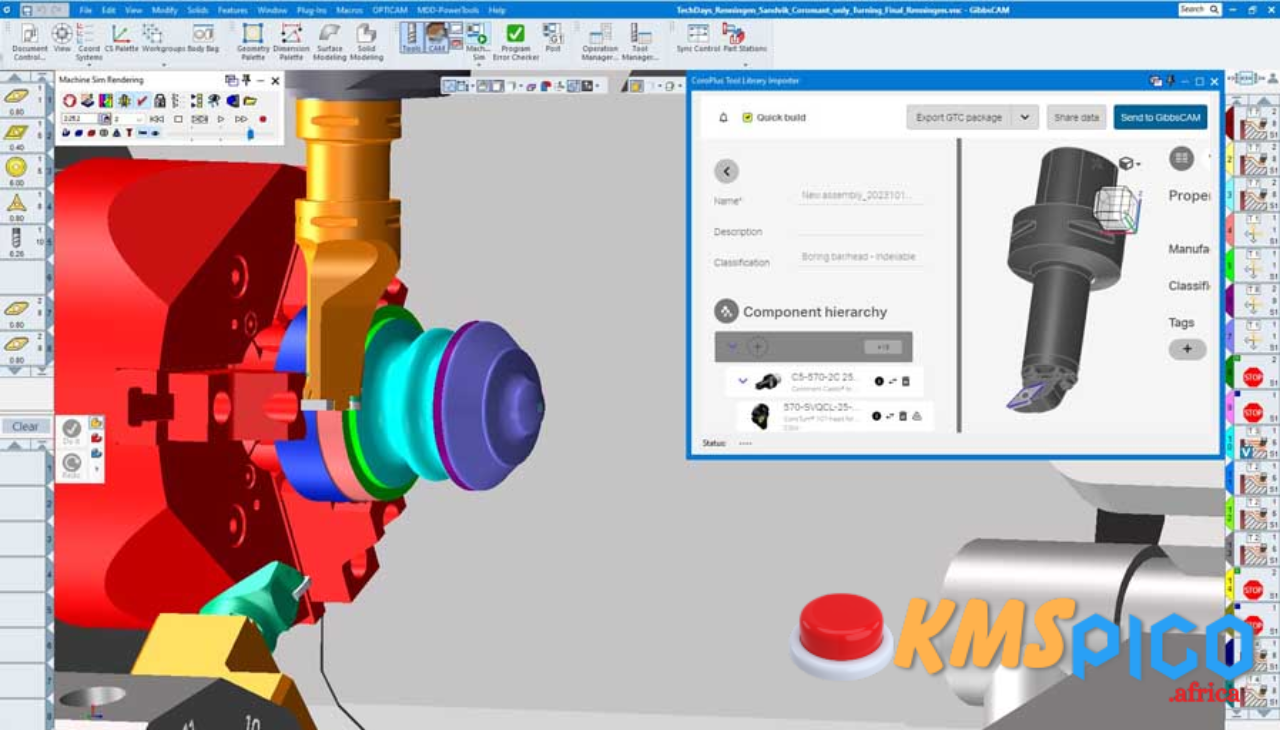The height and width of the screenshot is (730, 1280).
Task: Click the Share data button
Action: click(x=1076, y=117)
